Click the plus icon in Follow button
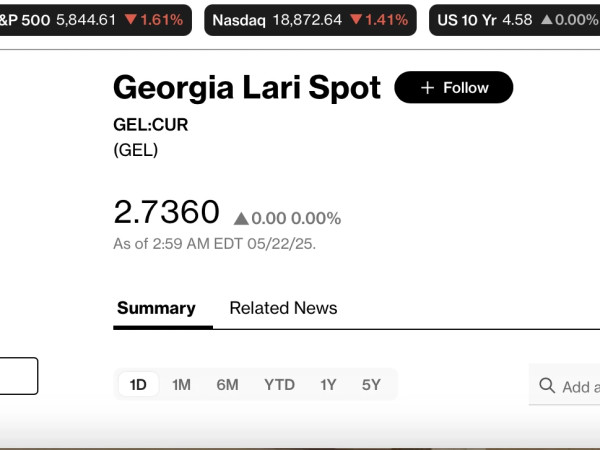Screen dimensions: 600x450 [427, 88]
